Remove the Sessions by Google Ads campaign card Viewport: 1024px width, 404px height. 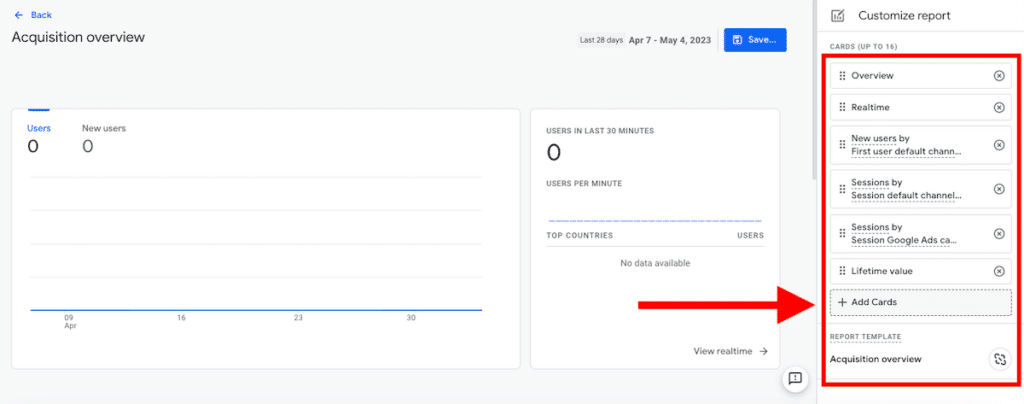tap(999, 234)
